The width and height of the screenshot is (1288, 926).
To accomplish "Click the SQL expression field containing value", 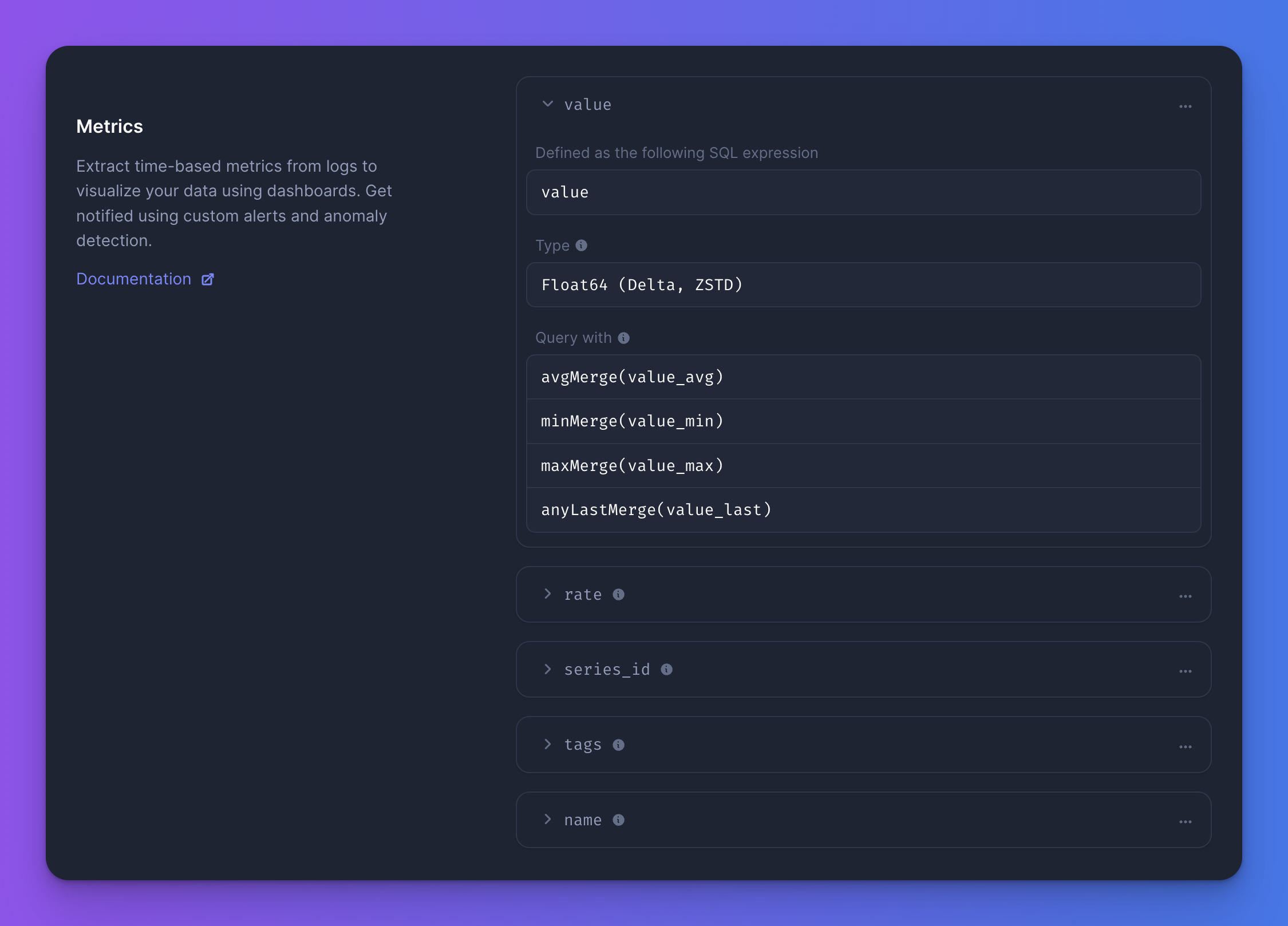I will tap(863, 192).
